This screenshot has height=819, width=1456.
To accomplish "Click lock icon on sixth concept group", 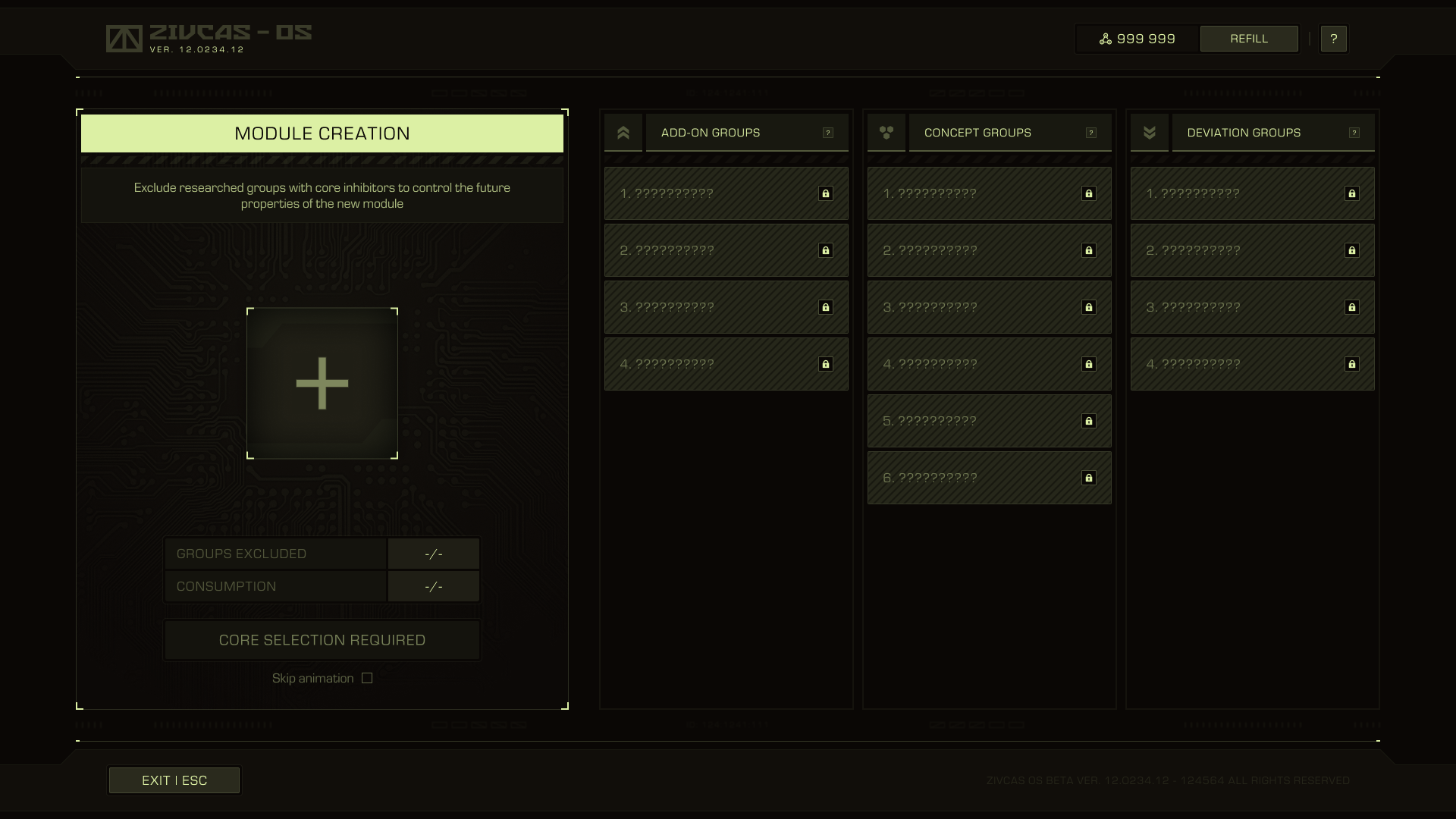I will tap(1089, 478).
